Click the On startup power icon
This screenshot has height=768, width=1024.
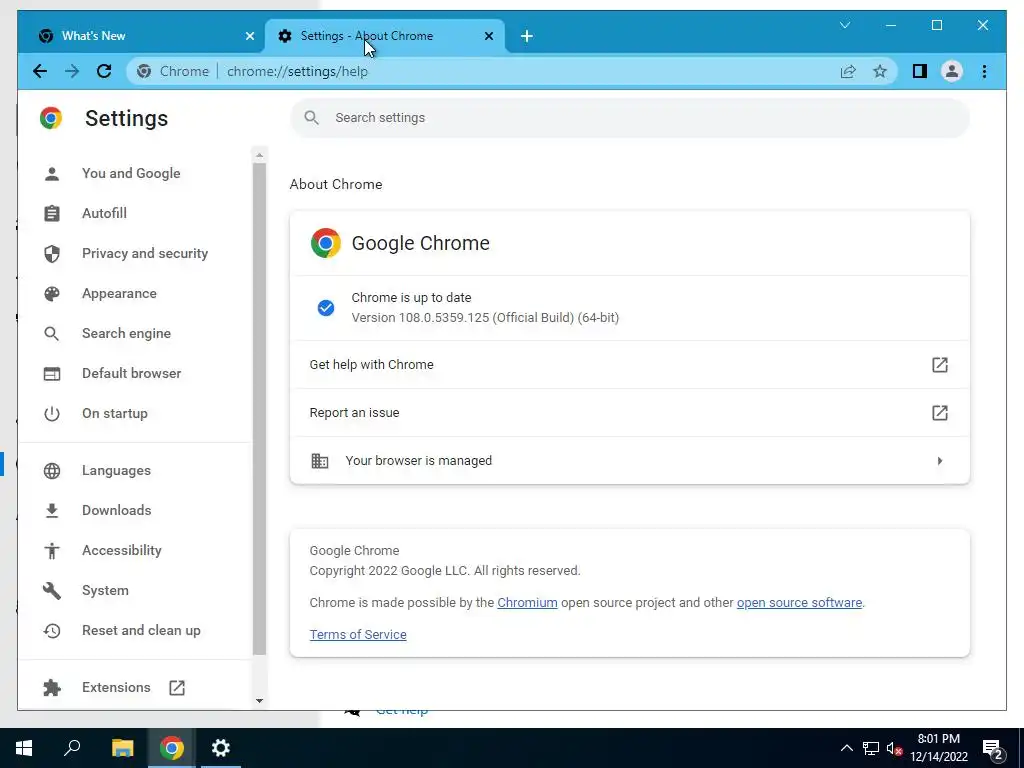[52, 413]
